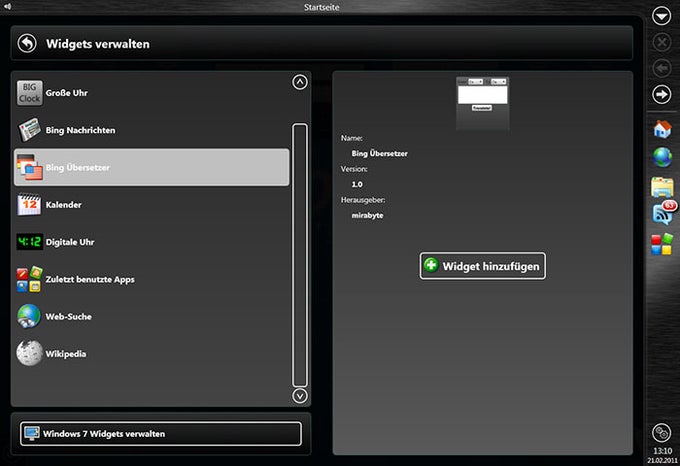
Task: Select Web-Suche list entry
Action: [x=152, y=316]
